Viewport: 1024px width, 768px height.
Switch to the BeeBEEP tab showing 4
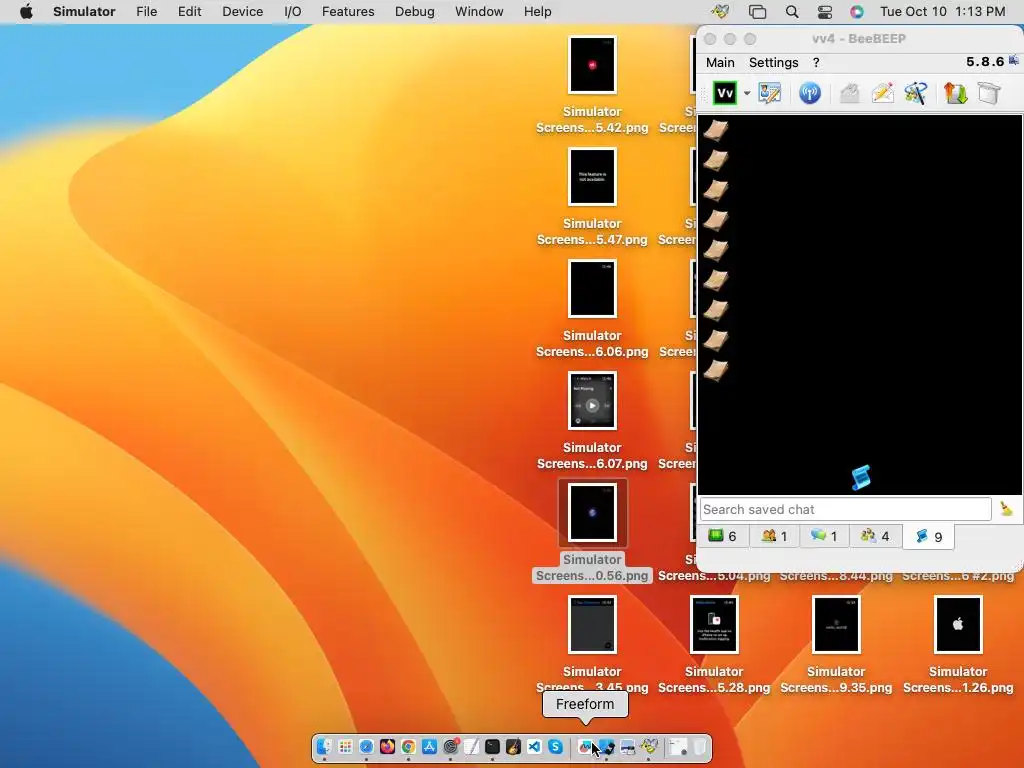(875, 536)
